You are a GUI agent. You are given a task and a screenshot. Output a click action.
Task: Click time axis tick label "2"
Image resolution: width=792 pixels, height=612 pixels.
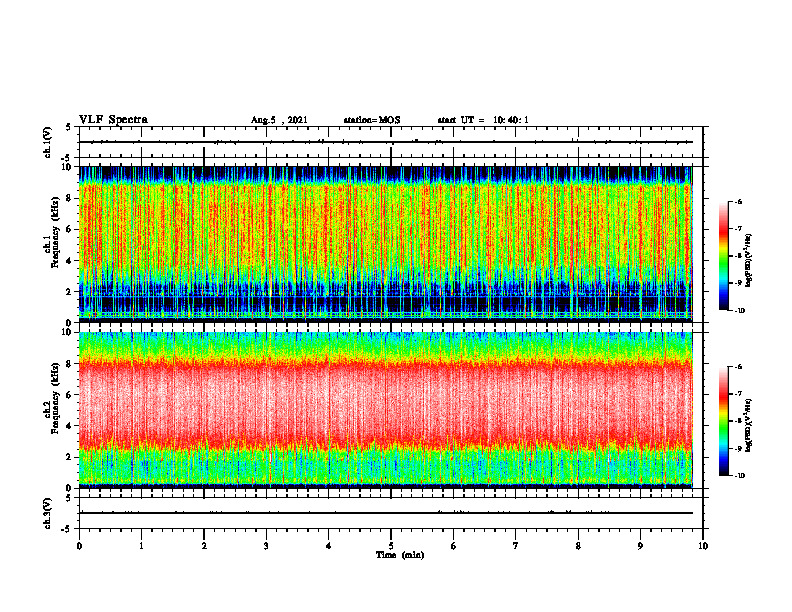point(204,546)
